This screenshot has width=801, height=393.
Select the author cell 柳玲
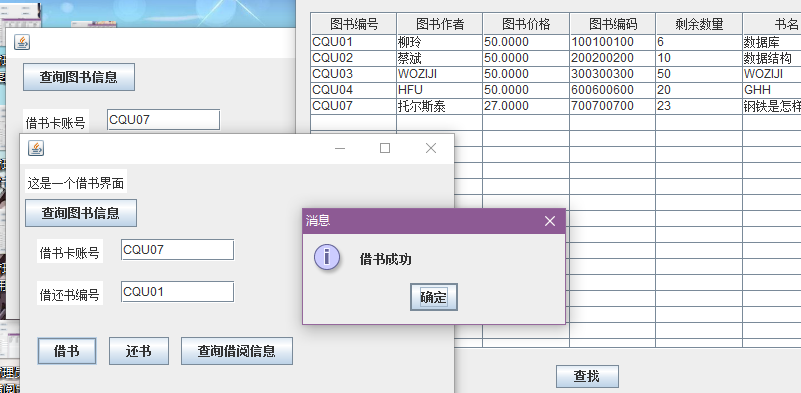pyautogui.click(x=439, y=42)
